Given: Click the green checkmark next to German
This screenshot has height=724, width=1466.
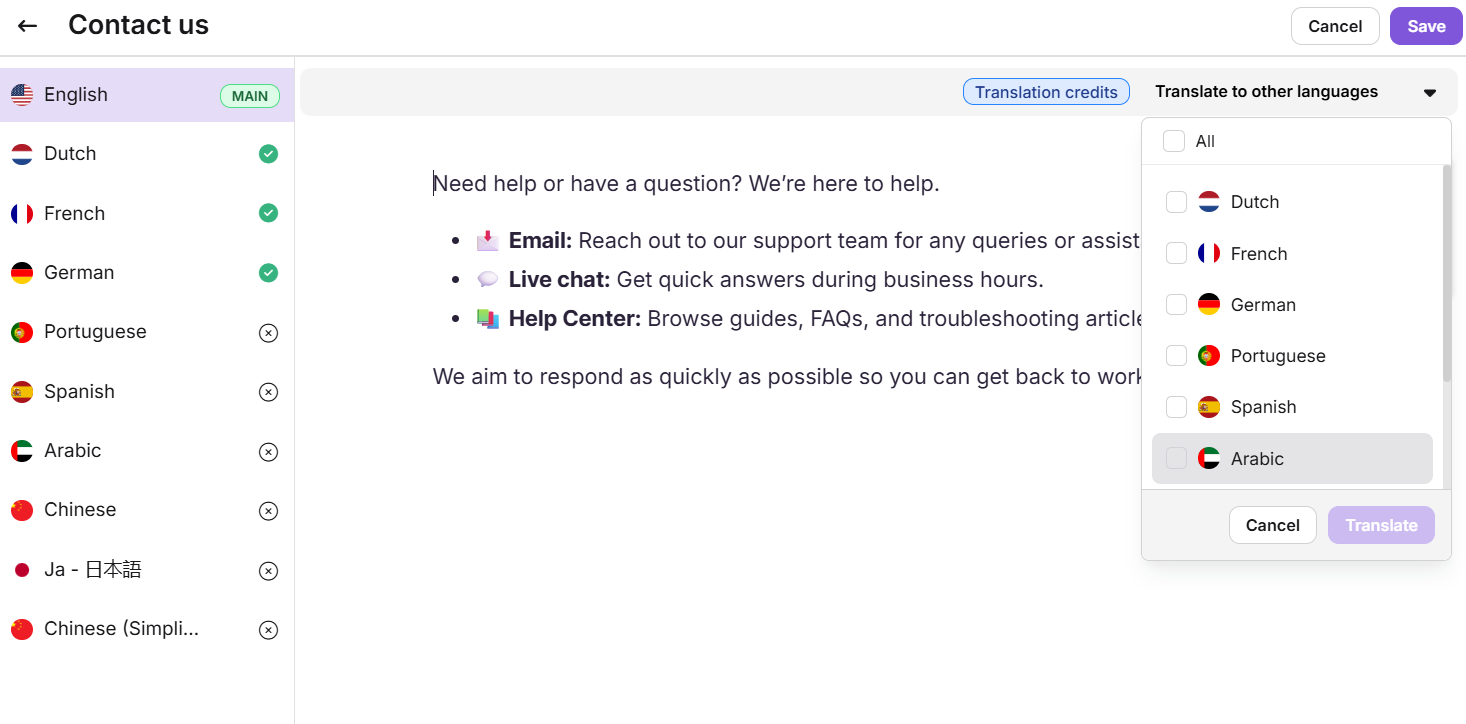Looking at the screenshot, I should point(268,272).
